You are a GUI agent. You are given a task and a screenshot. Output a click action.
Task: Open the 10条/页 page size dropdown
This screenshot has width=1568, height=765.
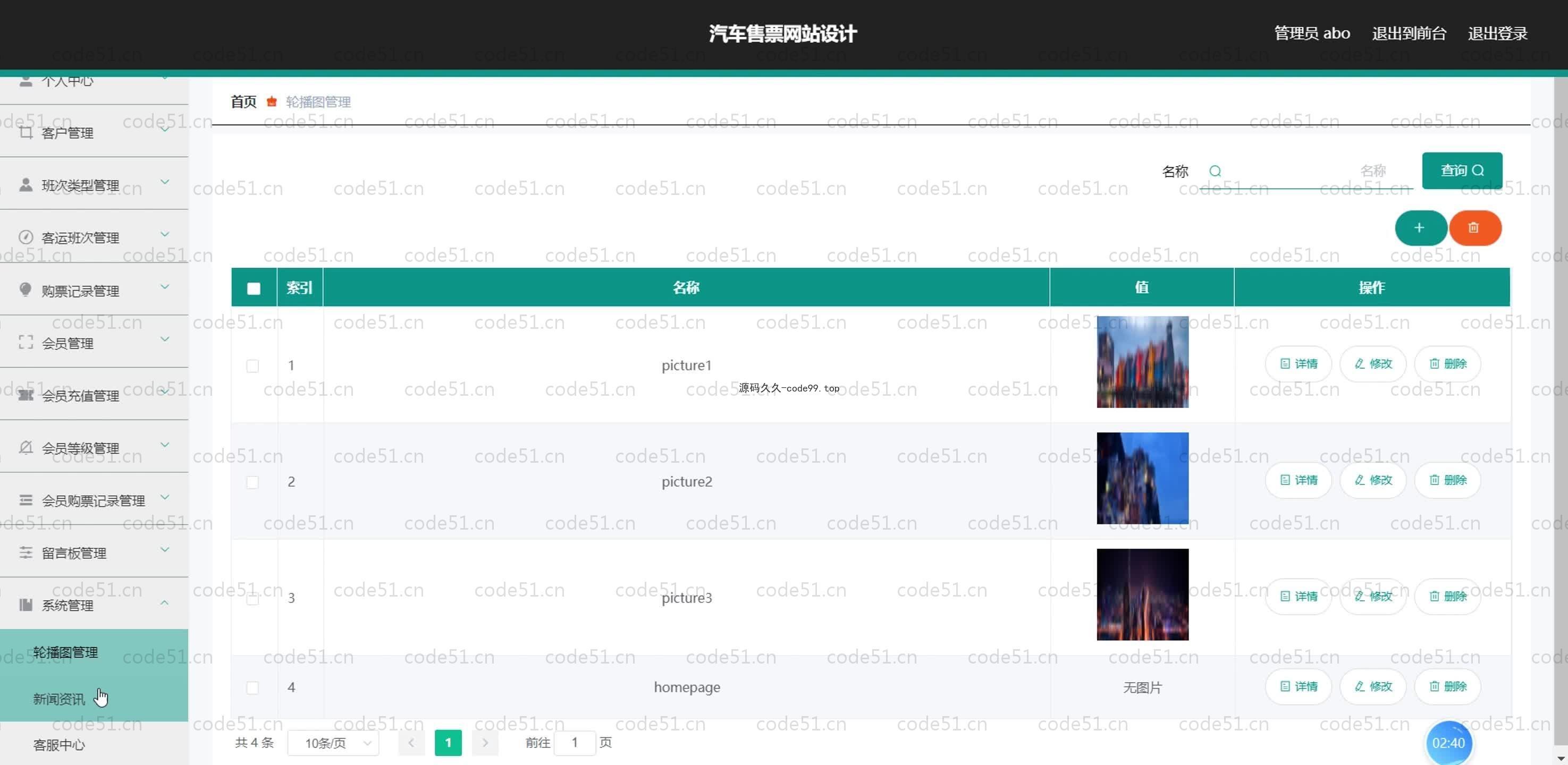pos(333,743)
